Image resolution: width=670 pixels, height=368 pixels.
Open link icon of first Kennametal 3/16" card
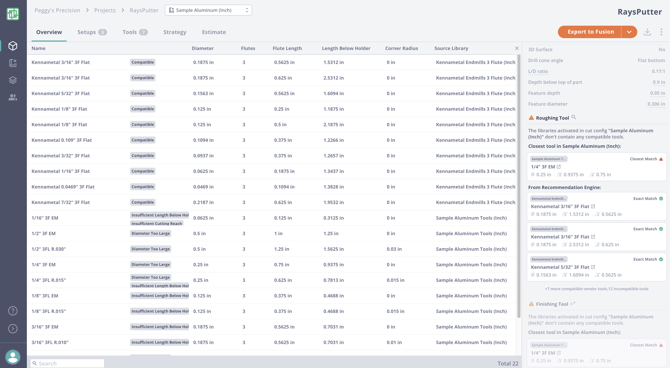pyautogui.click(x=593, y=206)
